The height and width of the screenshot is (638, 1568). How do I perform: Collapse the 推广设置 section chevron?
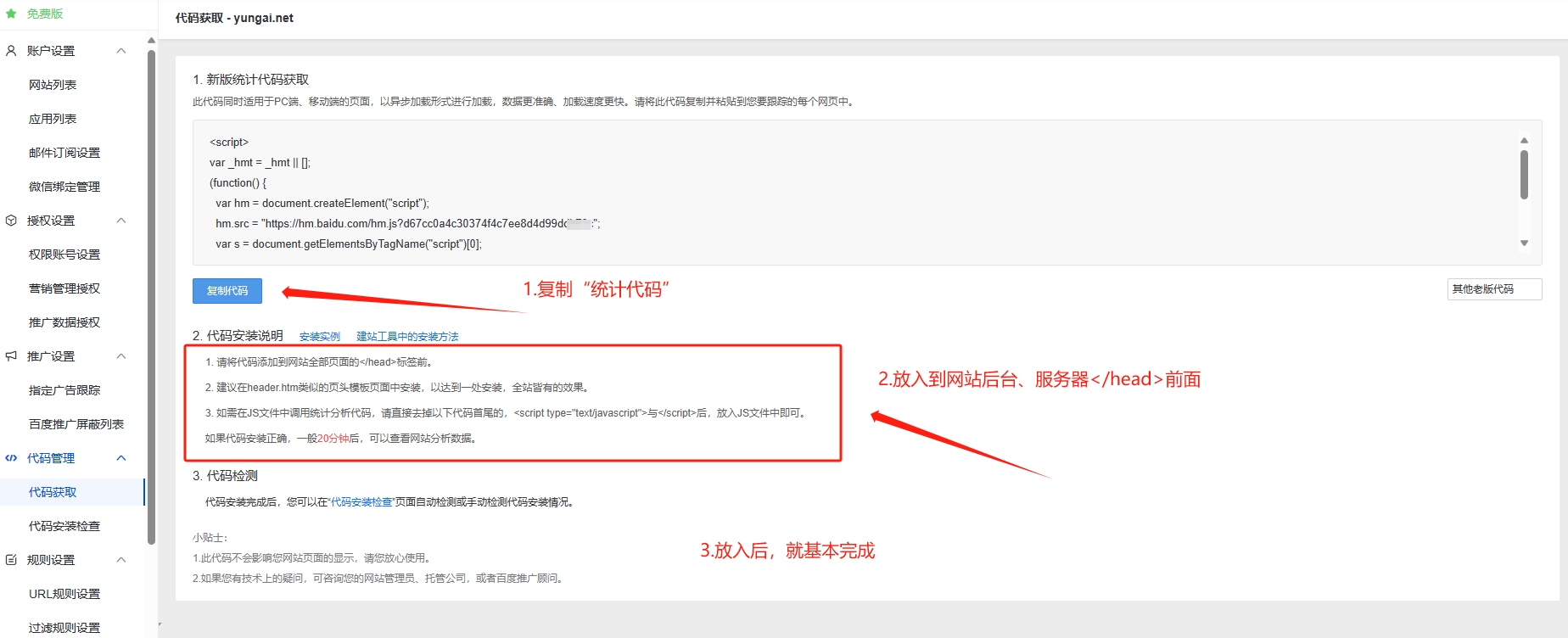121,356
